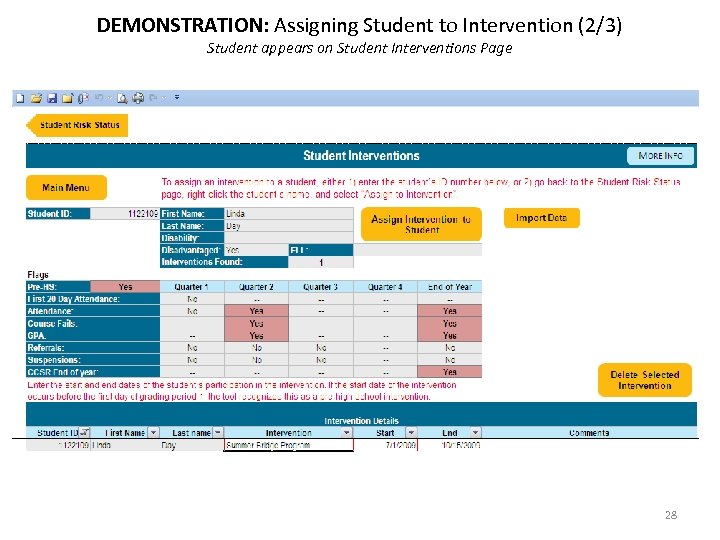Open Customize Quick Access Toolbar arrow
Screen dimensions: 720x540
coord(177,98)
